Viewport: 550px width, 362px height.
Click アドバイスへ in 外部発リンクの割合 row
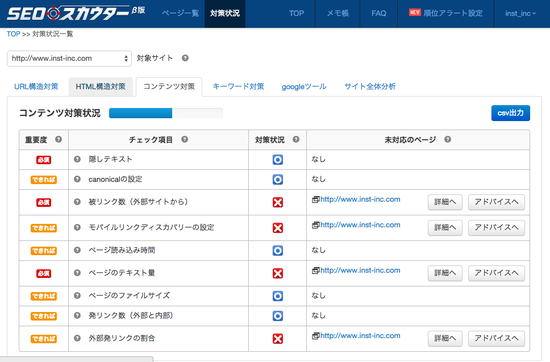[496, 338]
